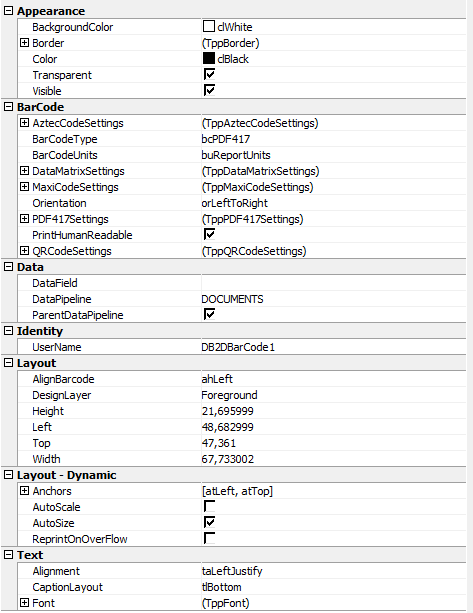Collapse the BarCode category section
473x613 pixels.
(8, 107)
